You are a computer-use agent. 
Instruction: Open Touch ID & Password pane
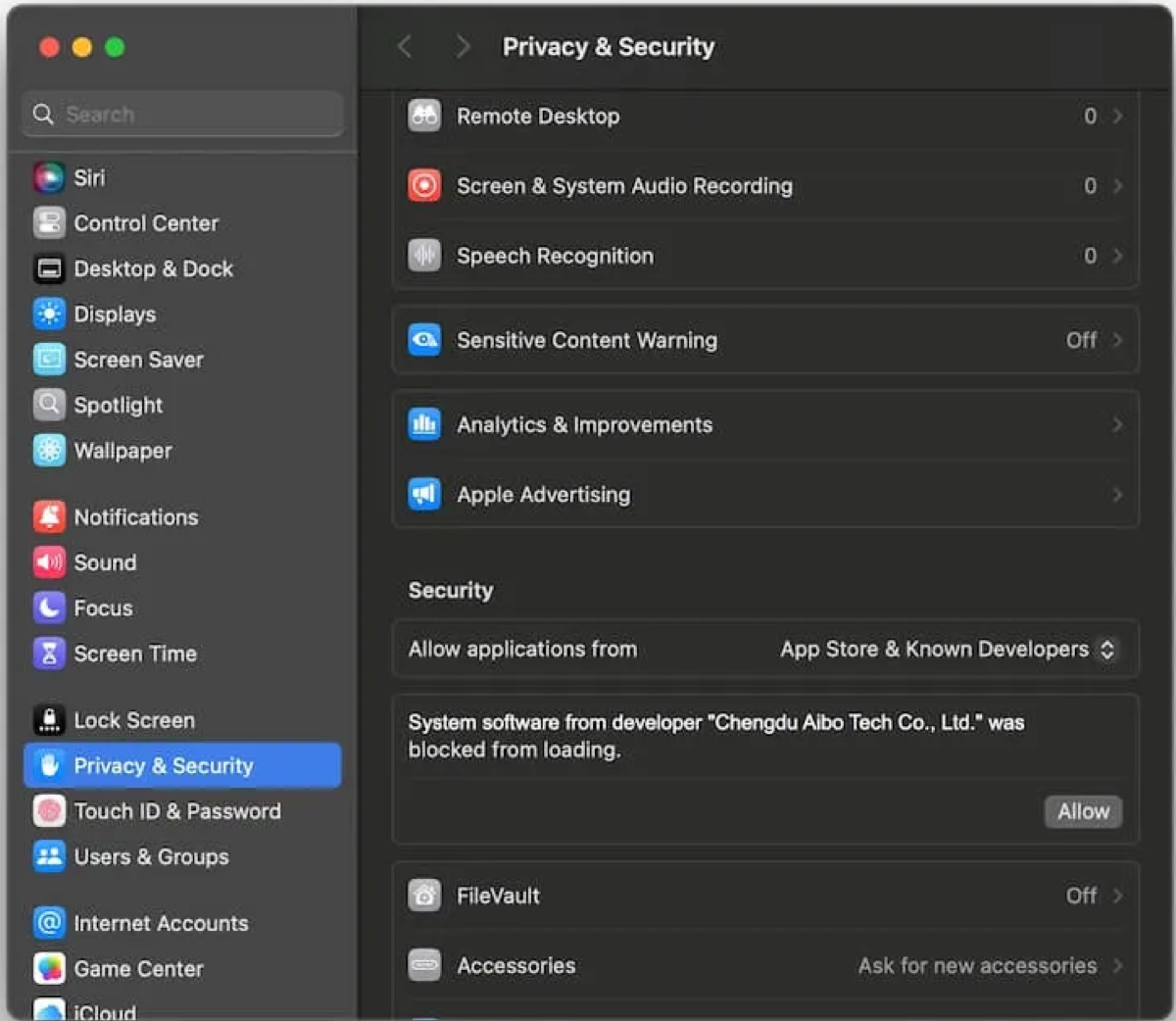(x=182, y=811)
